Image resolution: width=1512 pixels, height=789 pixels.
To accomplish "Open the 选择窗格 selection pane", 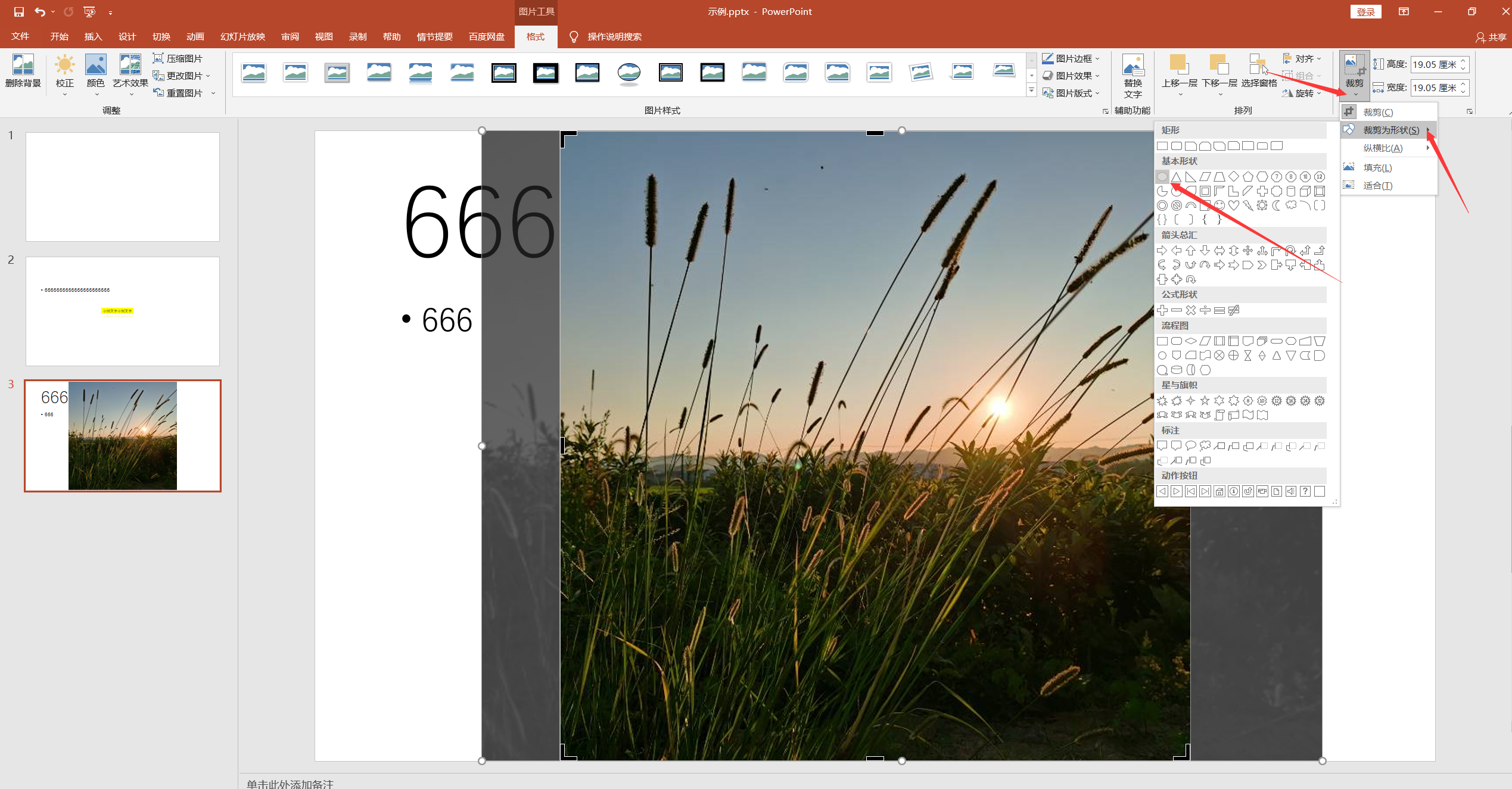I will point(1259,71).
